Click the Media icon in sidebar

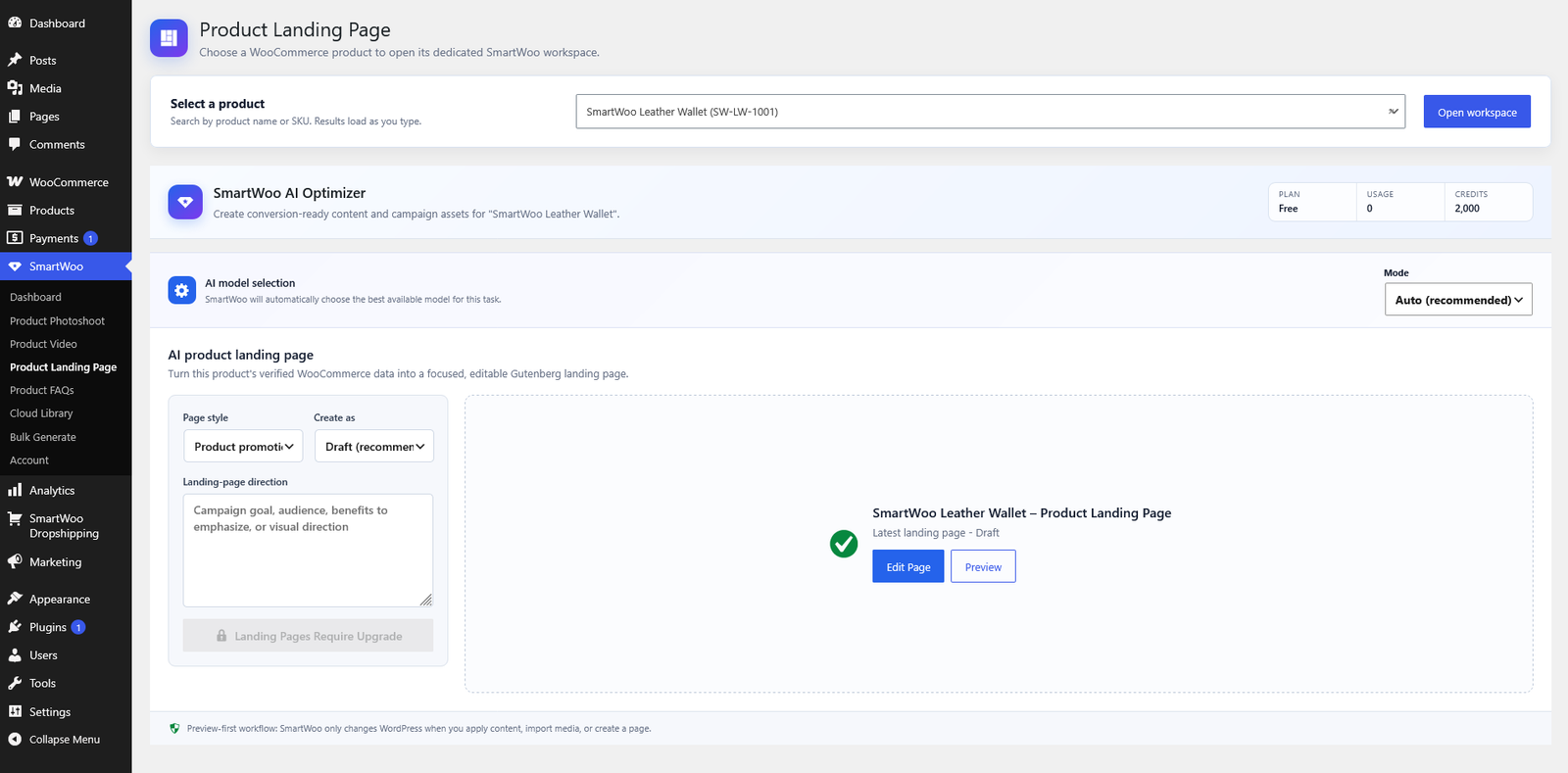click(x=15, y=88)
